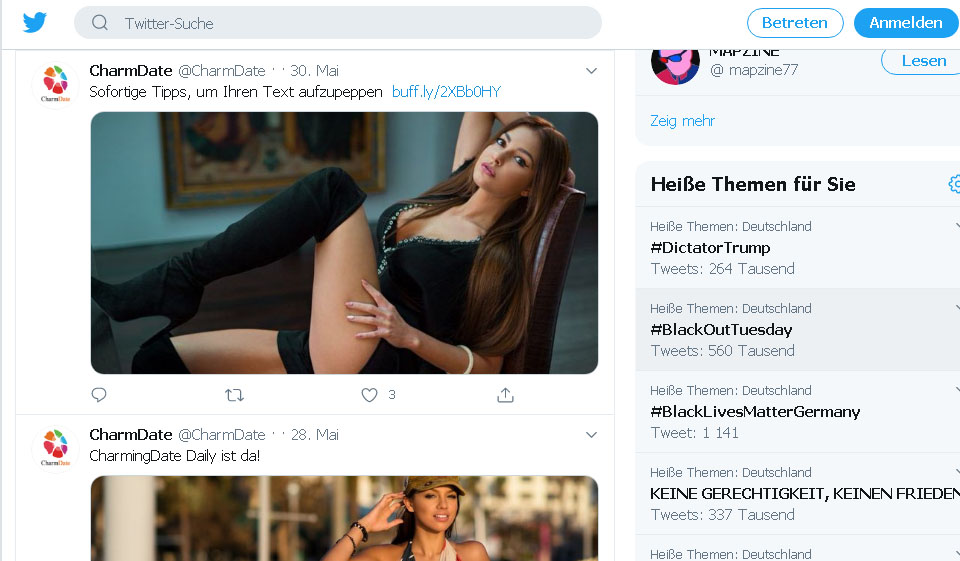Retweet the 30. Mai CharmDate tweet
This screenshot has width=960, height=561.
tap(234, 395)
